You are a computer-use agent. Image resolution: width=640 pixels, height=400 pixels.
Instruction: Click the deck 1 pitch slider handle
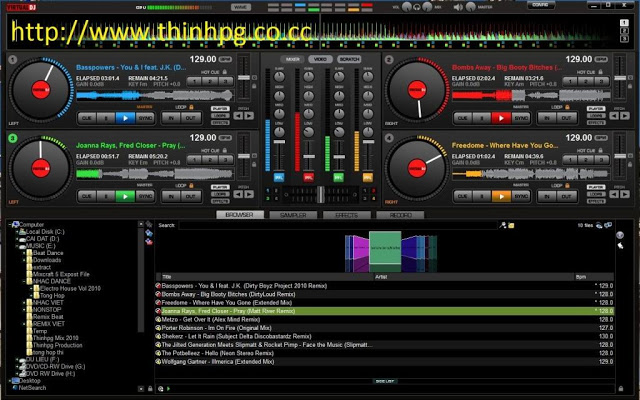coord(244,78)
